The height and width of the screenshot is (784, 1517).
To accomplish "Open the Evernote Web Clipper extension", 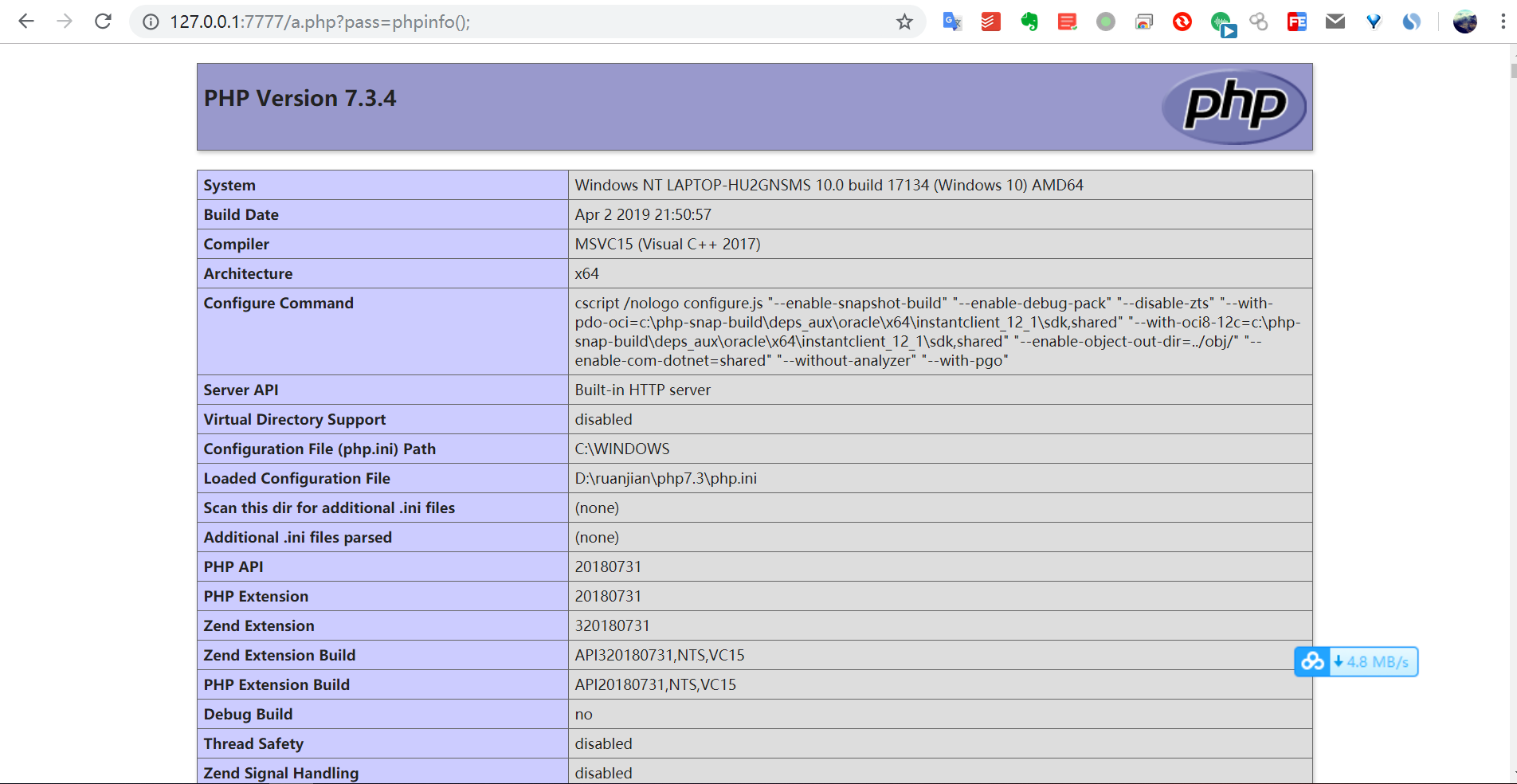I will pos(1029,22).
